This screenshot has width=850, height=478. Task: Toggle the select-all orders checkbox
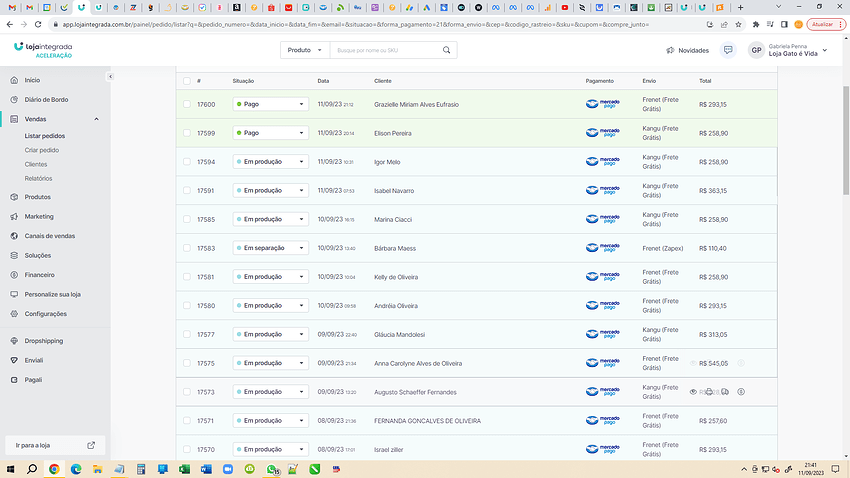187,81
